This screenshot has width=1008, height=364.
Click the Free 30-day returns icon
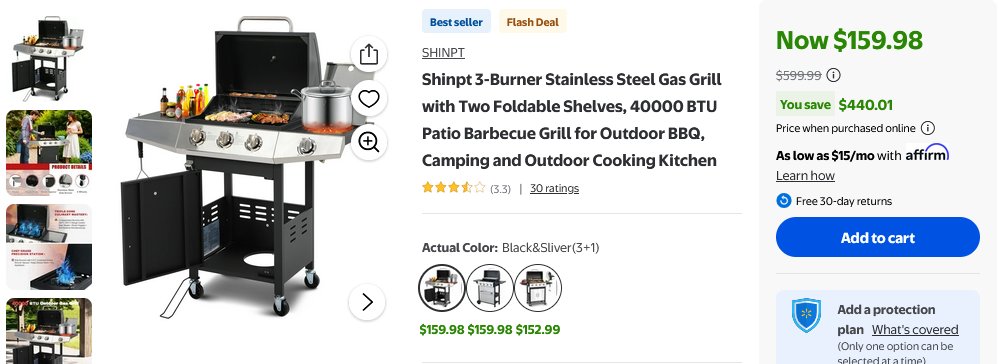(x=783, y=201)
